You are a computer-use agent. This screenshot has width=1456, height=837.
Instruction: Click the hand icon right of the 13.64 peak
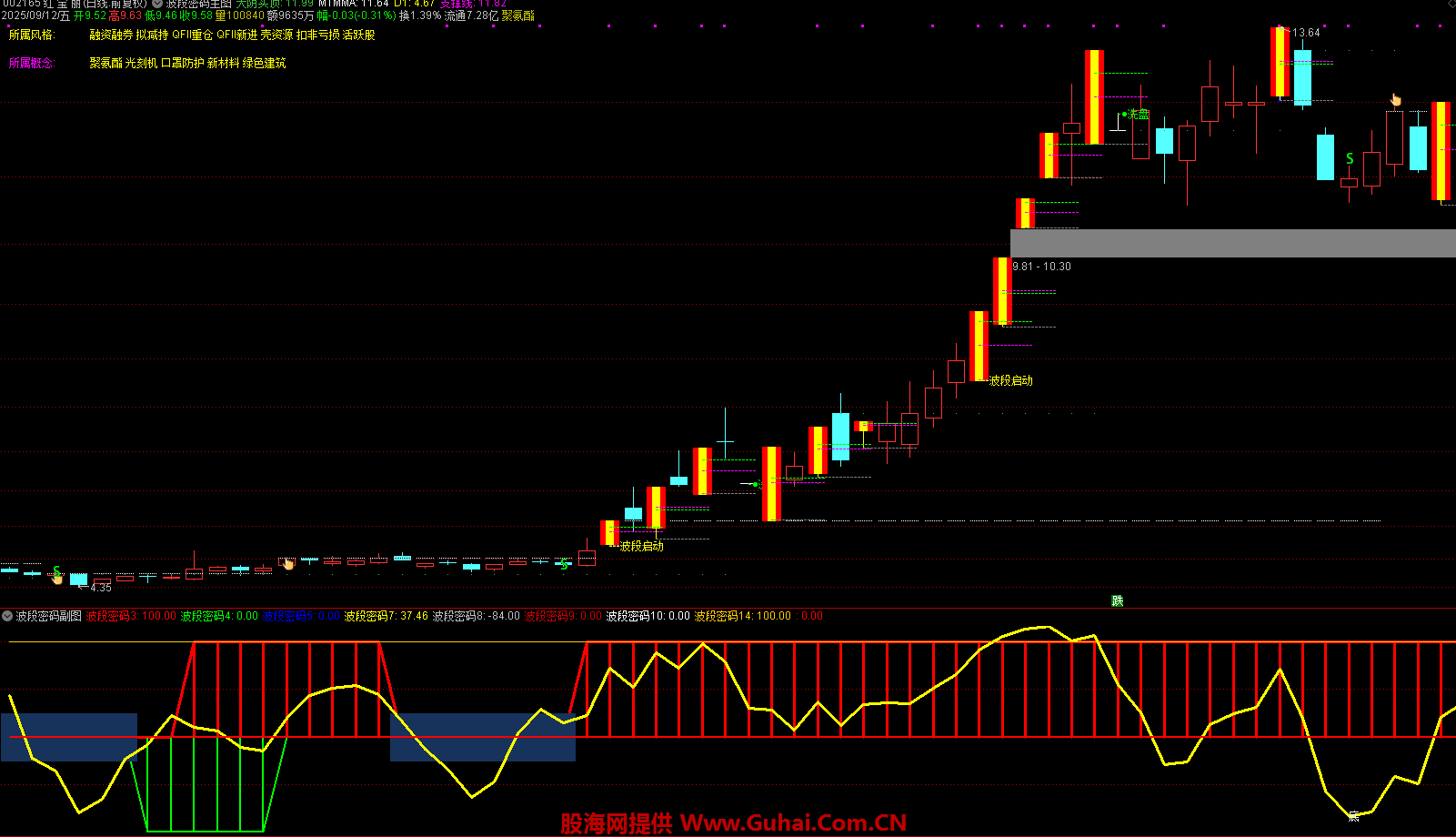tap(1395, 99)
